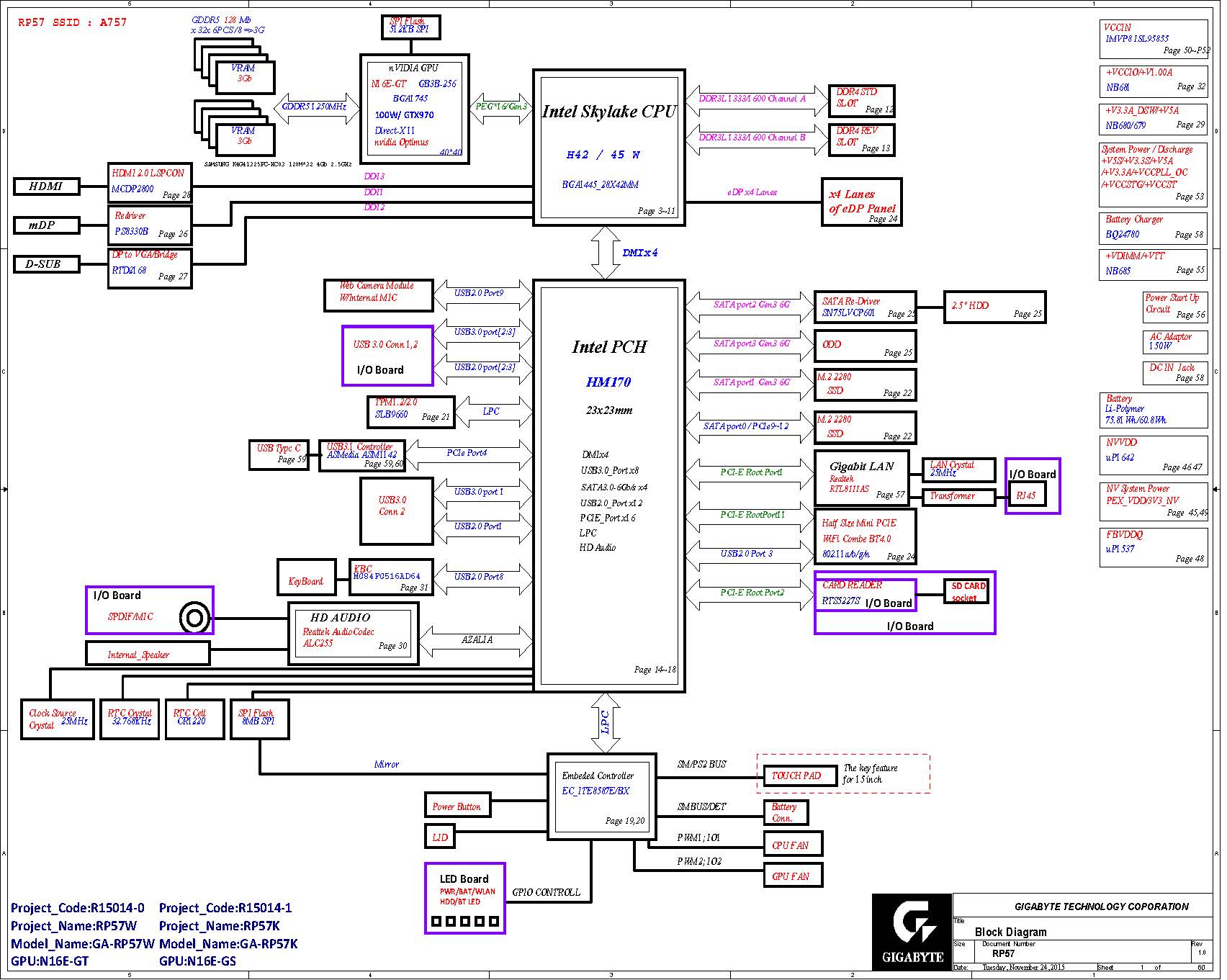Click the SPI Flash 512KB block
This screenshot has height=980, width=1227.
(410, 27)
